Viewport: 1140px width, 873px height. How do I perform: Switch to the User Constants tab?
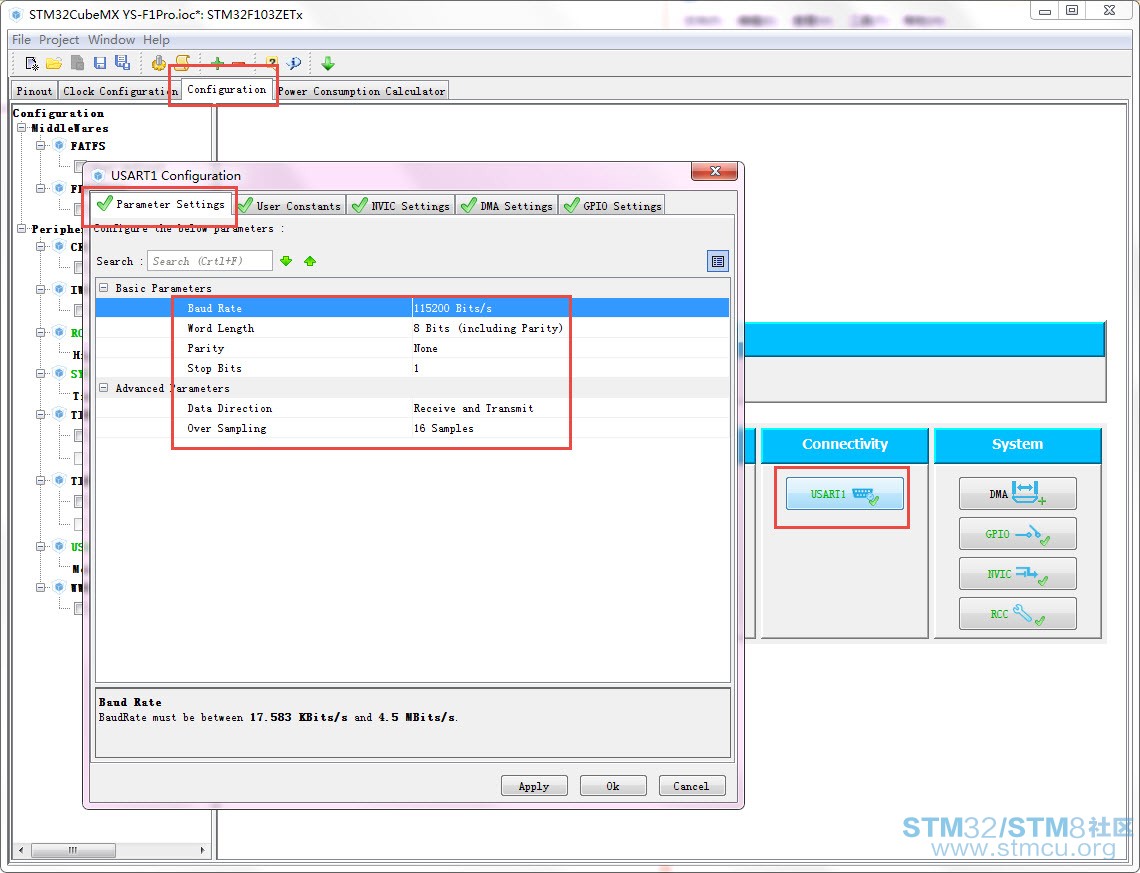coord(290,206)
